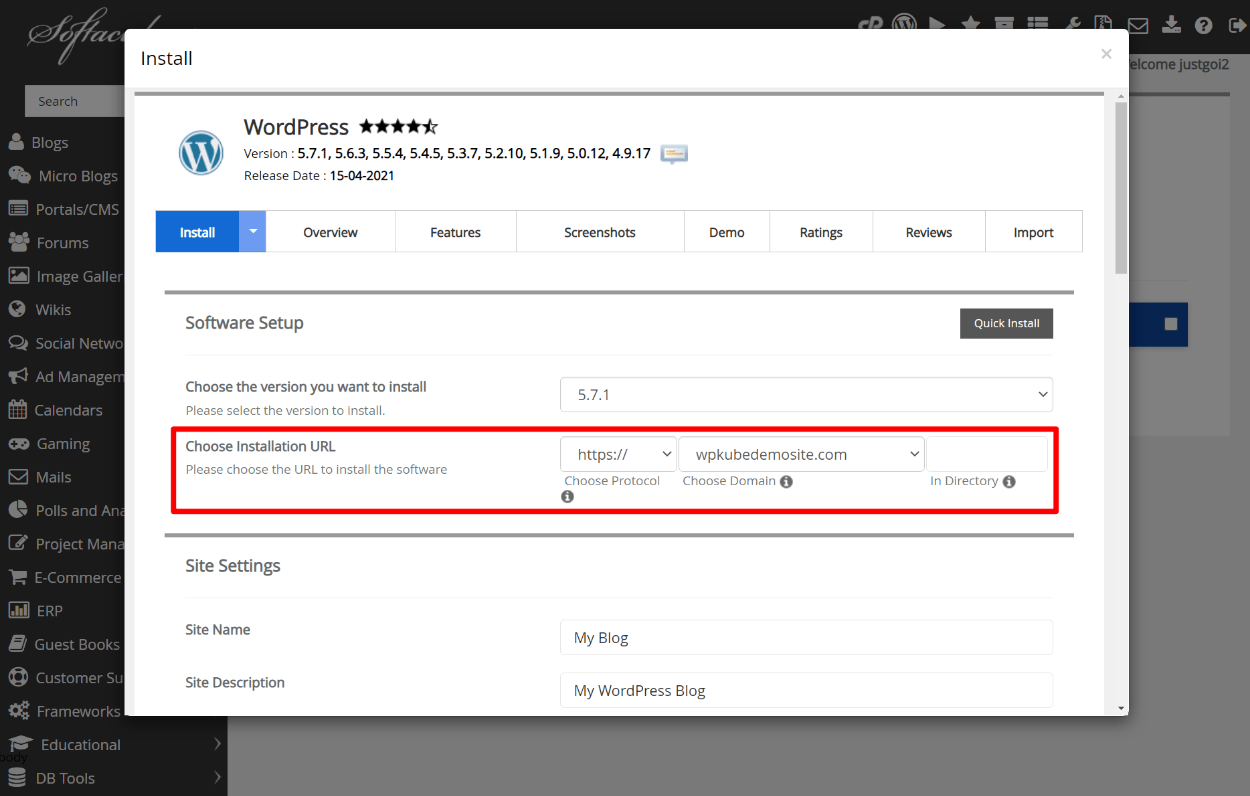Click the Gaming controller icon
This screenshot has width=1250, height=796.
[18, 443]
